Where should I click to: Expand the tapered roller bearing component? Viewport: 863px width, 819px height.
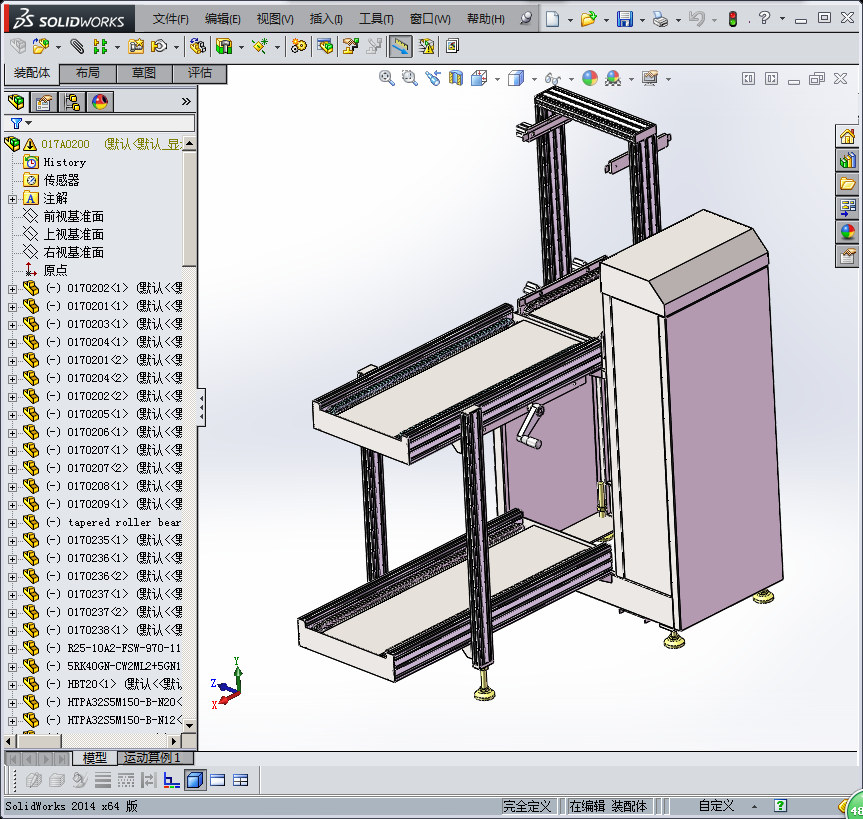[x=13, y=523]
